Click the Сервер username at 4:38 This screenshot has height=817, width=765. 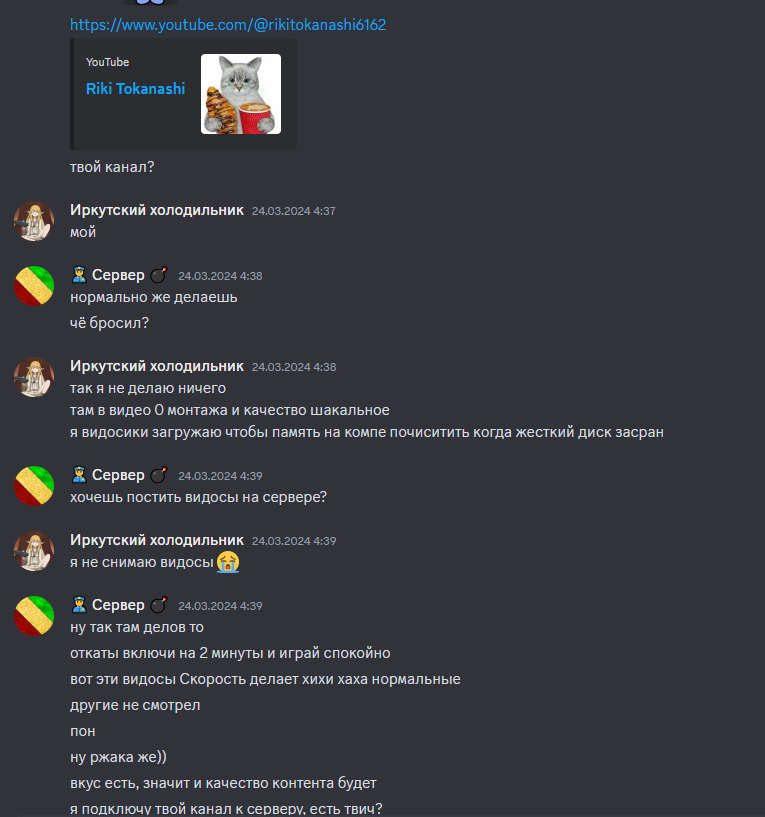(118, 275)
